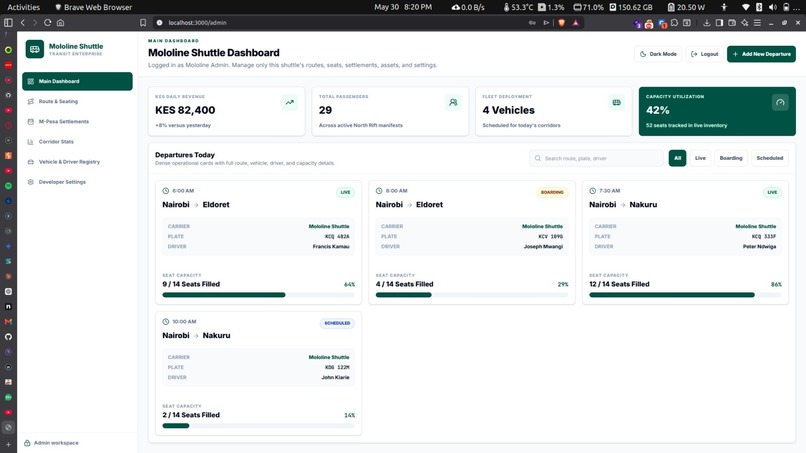Open the extensions puzzle icon
Image resolution: width=806 pixels, height=453 pixels.
674,23
